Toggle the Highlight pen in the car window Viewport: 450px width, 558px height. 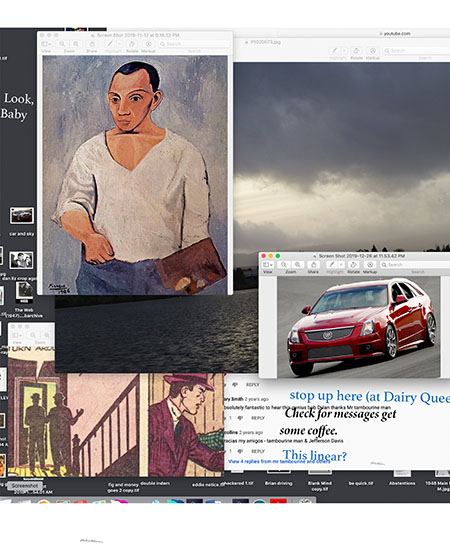332,265
